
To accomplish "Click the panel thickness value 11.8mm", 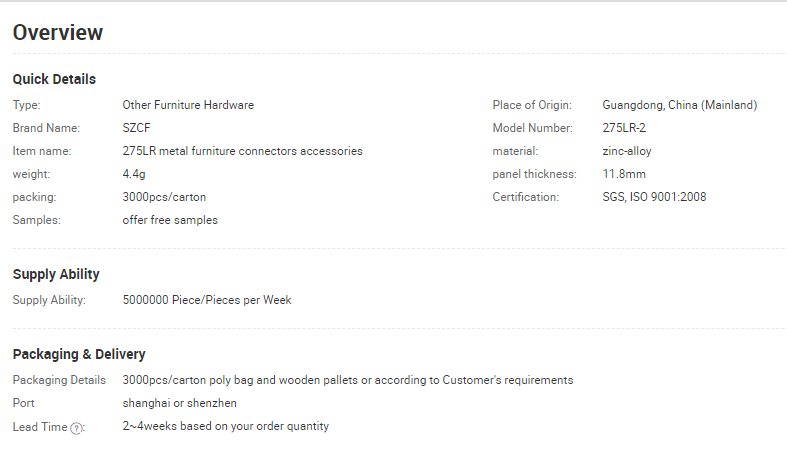I will [x=624, y=174].
